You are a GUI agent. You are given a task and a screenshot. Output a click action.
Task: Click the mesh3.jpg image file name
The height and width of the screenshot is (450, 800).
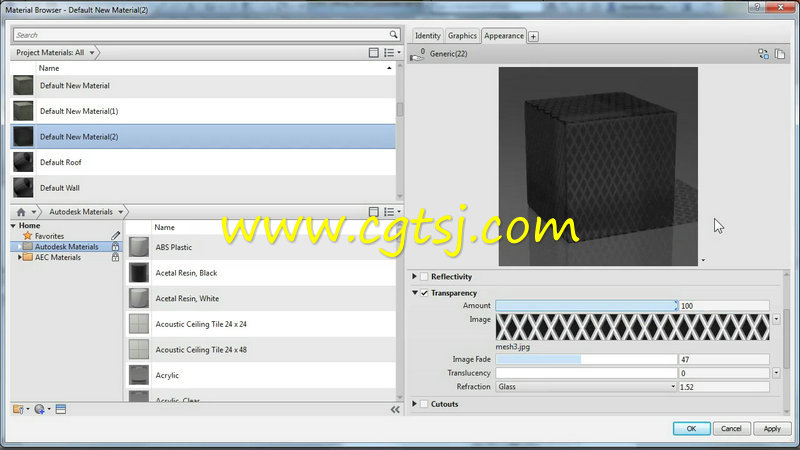point(512,347)
